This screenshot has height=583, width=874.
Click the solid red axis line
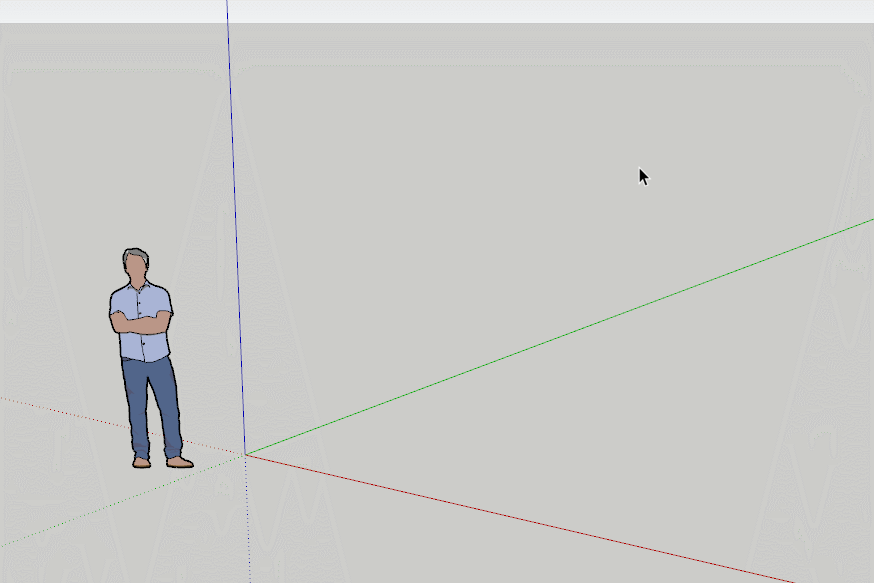click(519, 519)
